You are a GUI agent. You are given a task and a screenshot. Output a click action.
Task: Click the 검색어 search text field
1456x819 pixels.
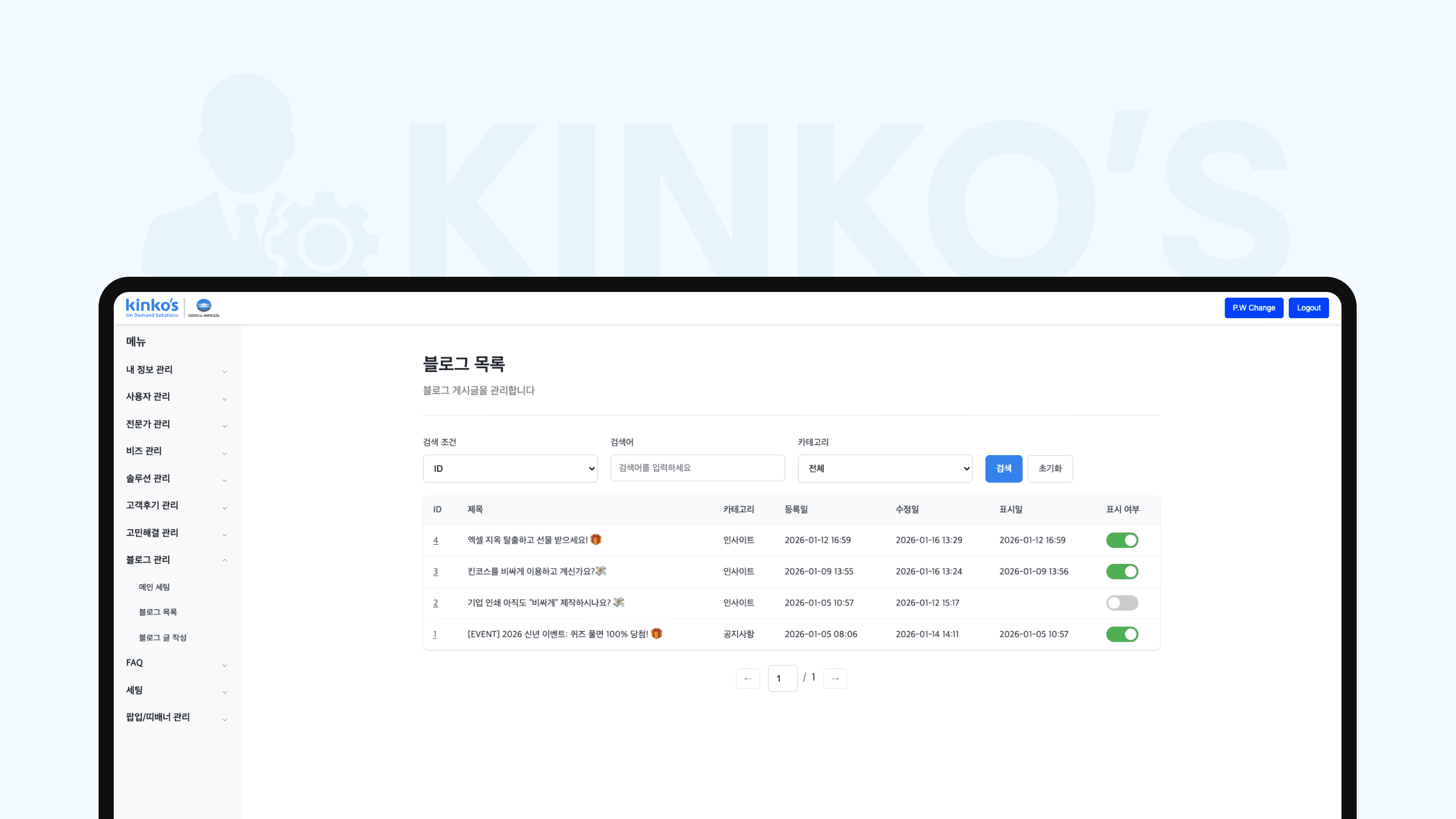(697, 468)
